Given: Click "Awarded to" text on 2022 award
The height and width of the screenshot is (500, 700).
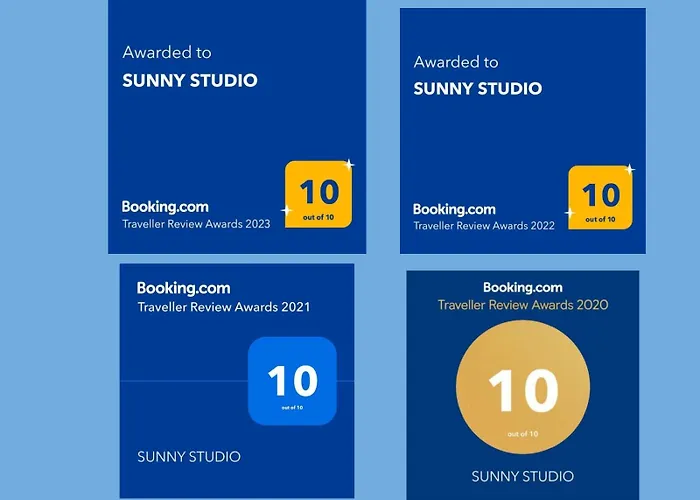Looking at the screenshot, I should (x=456, y=62).
